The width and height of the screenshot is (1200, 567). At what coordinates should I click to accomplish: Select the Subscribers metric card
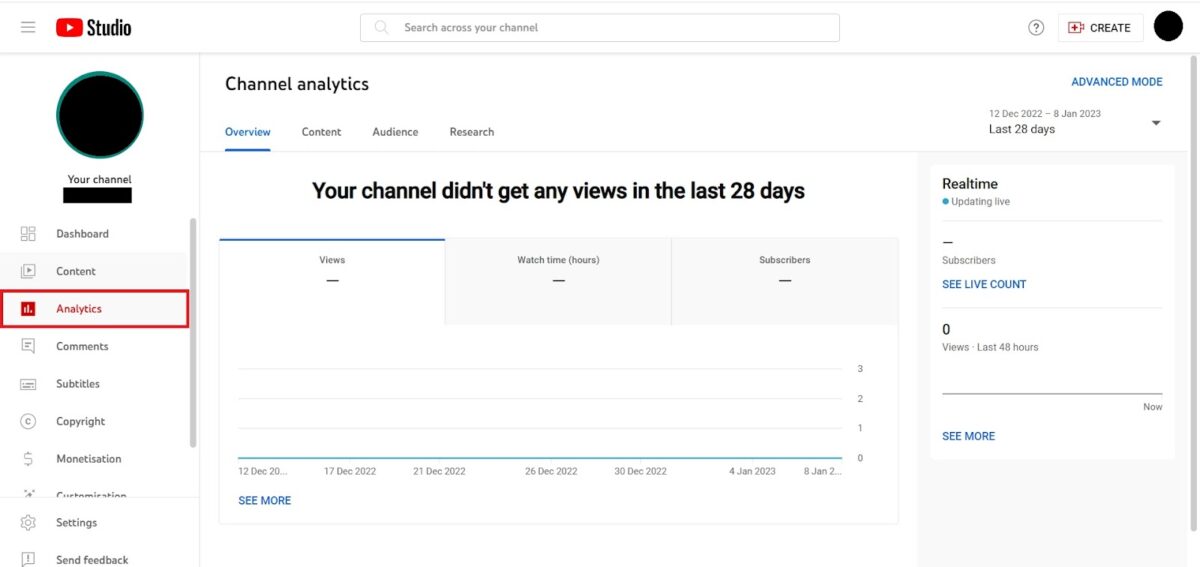point(785,281)
